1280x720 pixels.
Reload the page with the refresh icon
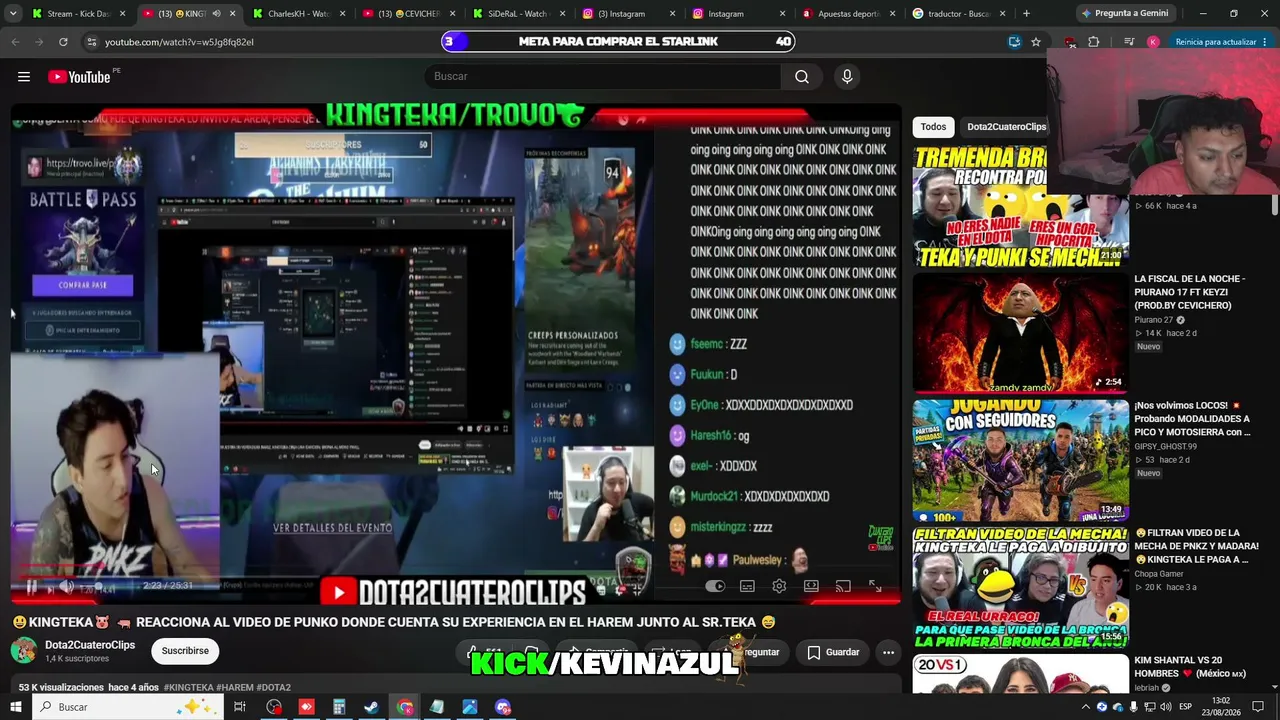click(63, 42)
